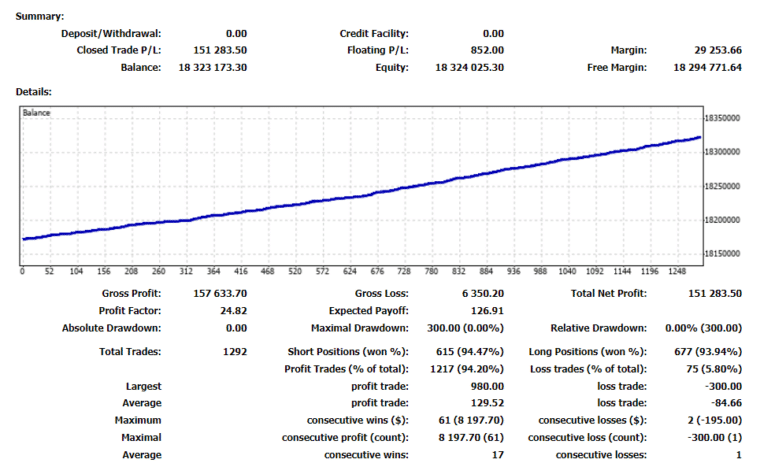Click the Floating P/L value 852.00
Screen dimensions: 760x463
click(x=487, y=50)
